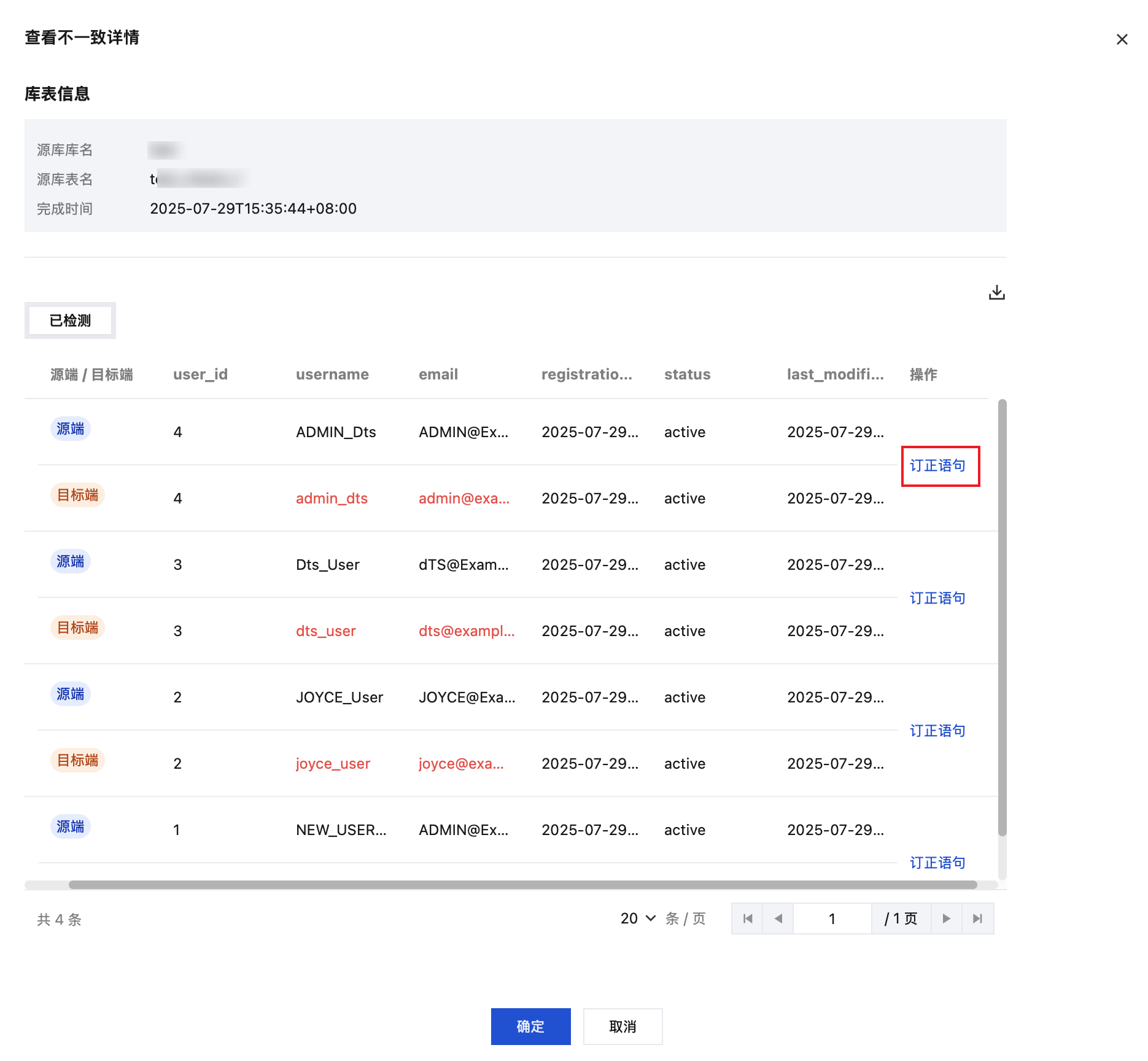Click the 源端 tag in the JOYCE_User row
1148x1061 pixels.
71,694
